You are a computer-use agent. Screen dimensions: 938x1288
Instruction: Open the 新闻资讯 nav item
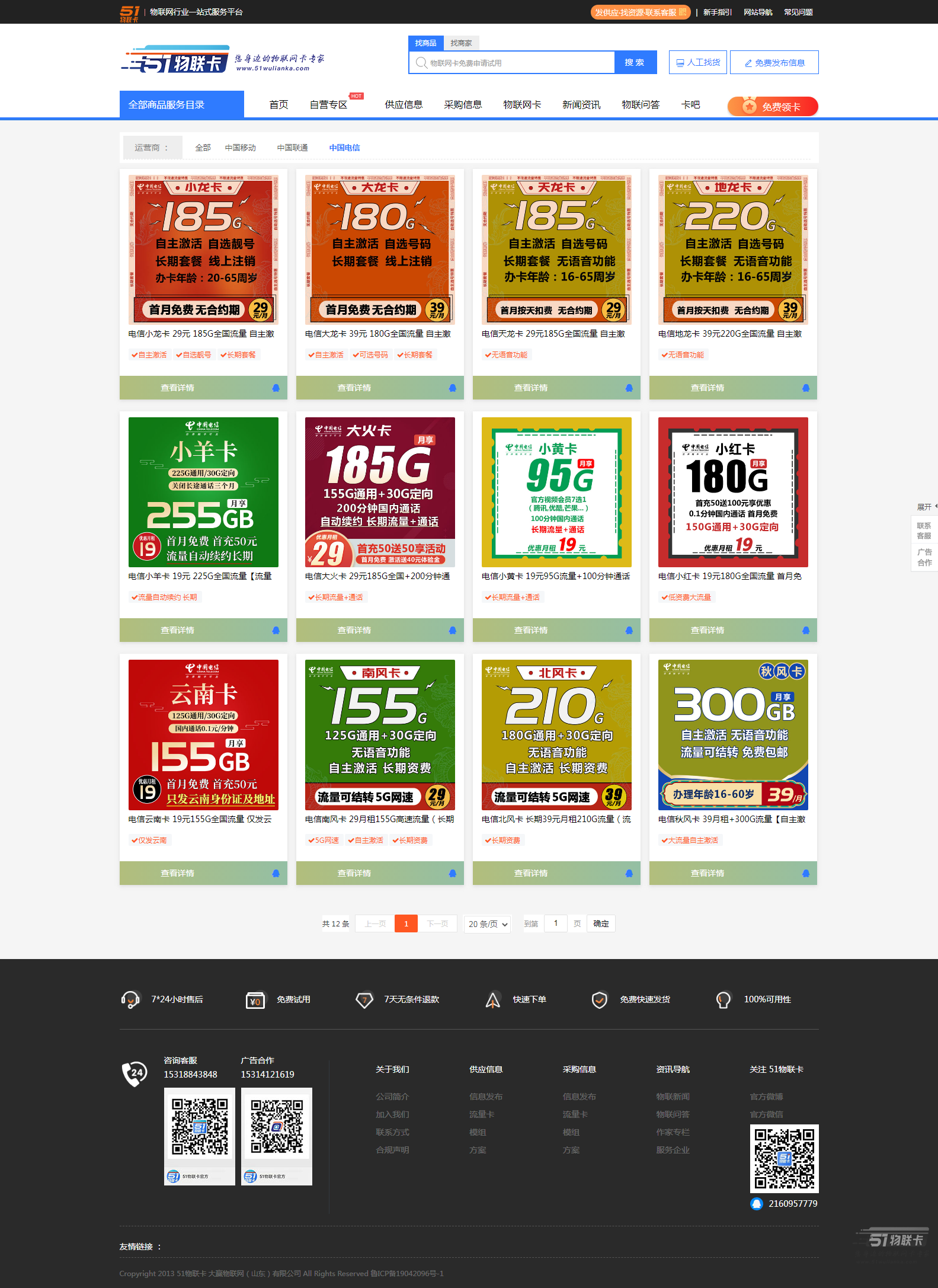[x=581, y=105]
